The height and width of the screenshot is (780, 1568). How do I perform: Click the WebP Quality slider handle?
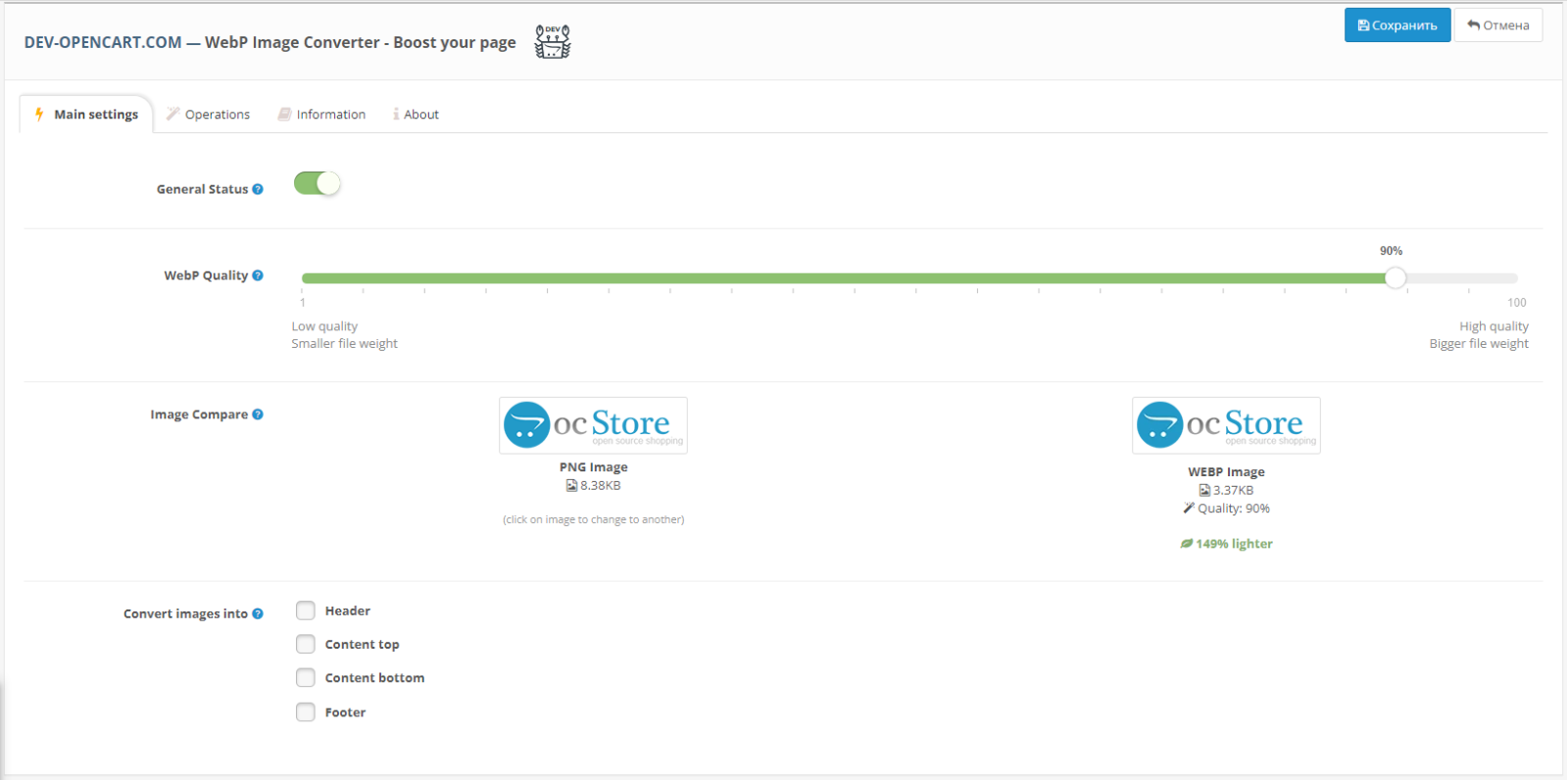pyautogui.click(x=1396, y=278)
